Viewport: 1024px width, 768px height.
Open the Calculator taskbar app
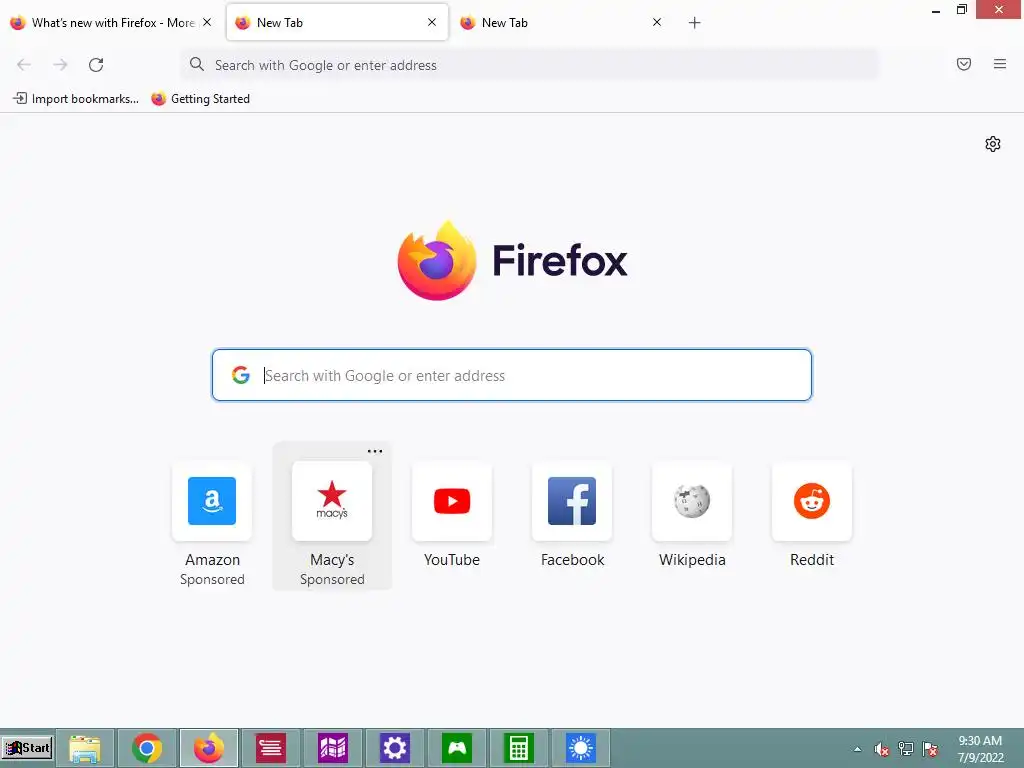pyautogui.click(x=519, y=748)
